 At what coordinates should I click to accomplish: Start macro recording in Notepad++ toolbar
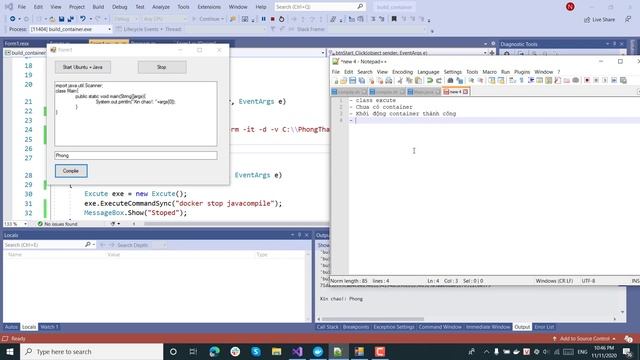click(x=587, y=80)
